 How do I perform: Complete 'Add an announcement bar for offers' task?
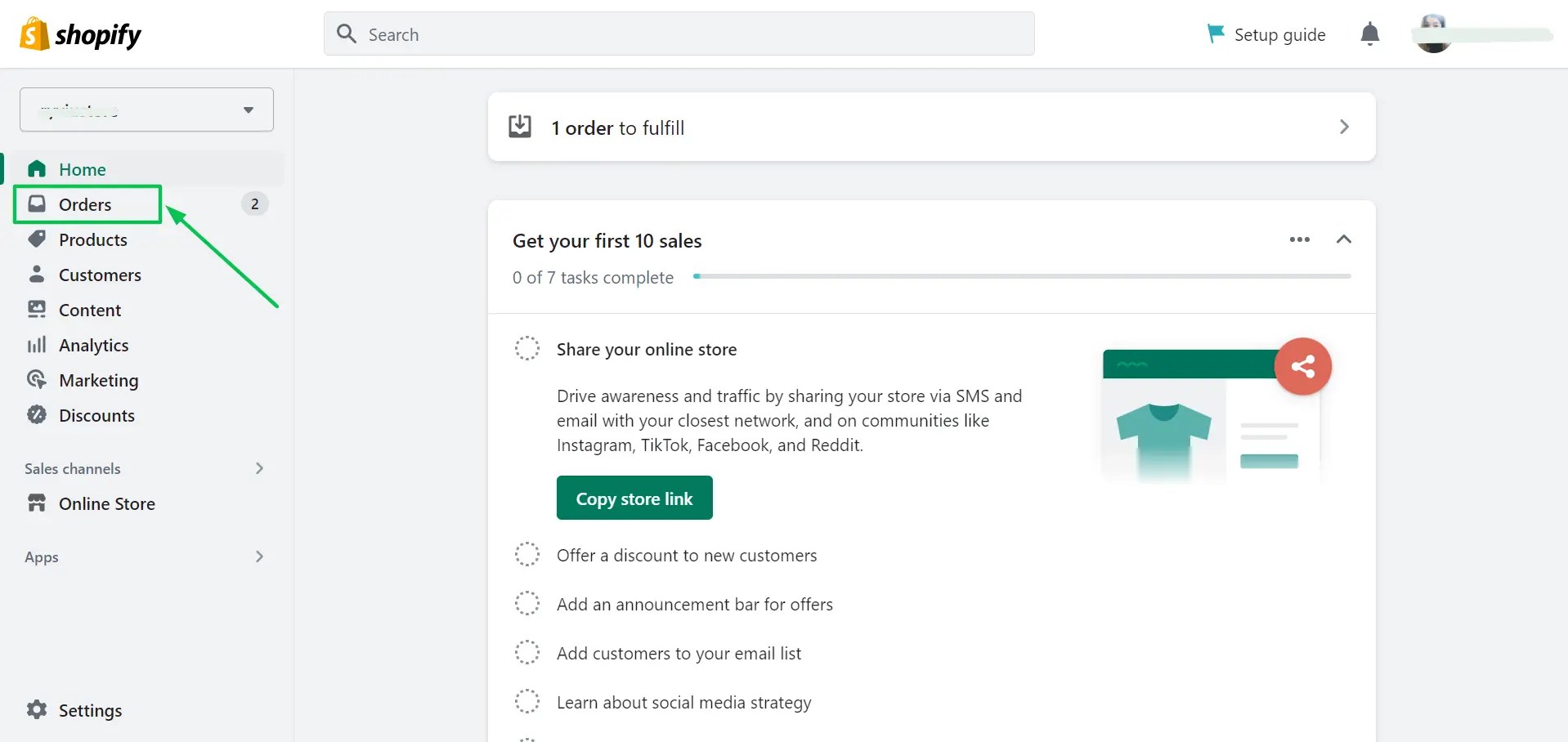click(x=527, y=603)
